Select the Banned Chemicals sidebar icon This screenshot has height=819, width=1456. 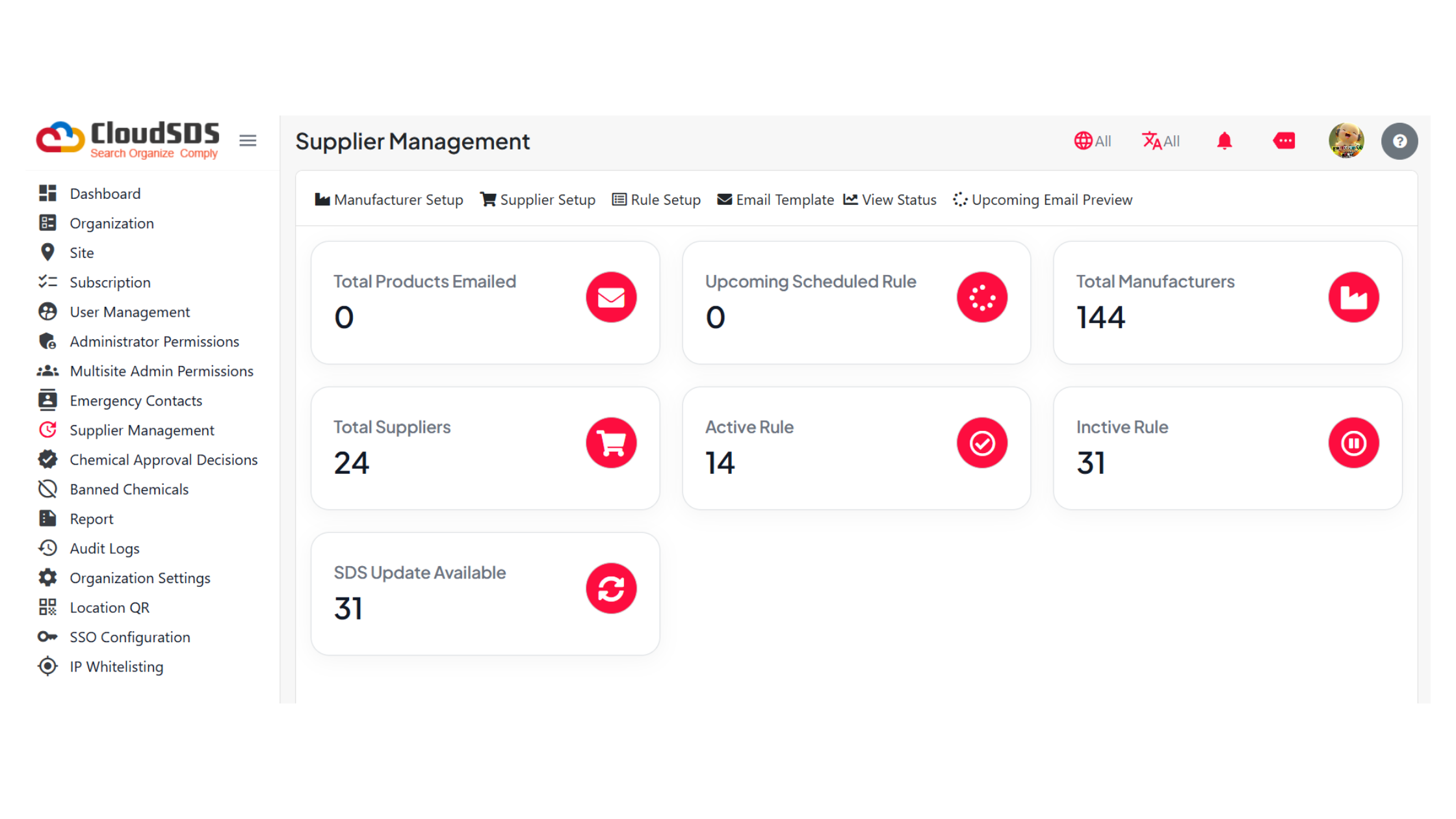47,489
